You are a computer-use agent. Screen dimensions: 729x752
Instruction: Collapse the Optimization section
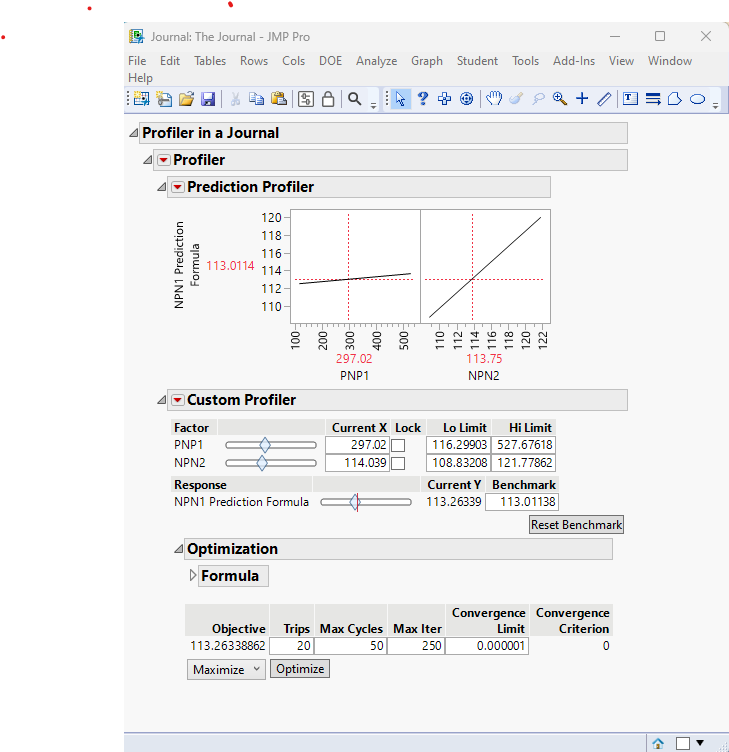tap(178, 549)
